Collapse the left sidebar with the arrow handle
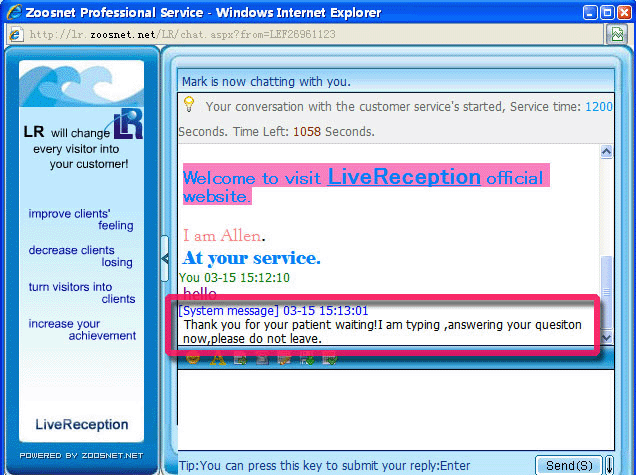The image size is (636, 475). [165, 258]
